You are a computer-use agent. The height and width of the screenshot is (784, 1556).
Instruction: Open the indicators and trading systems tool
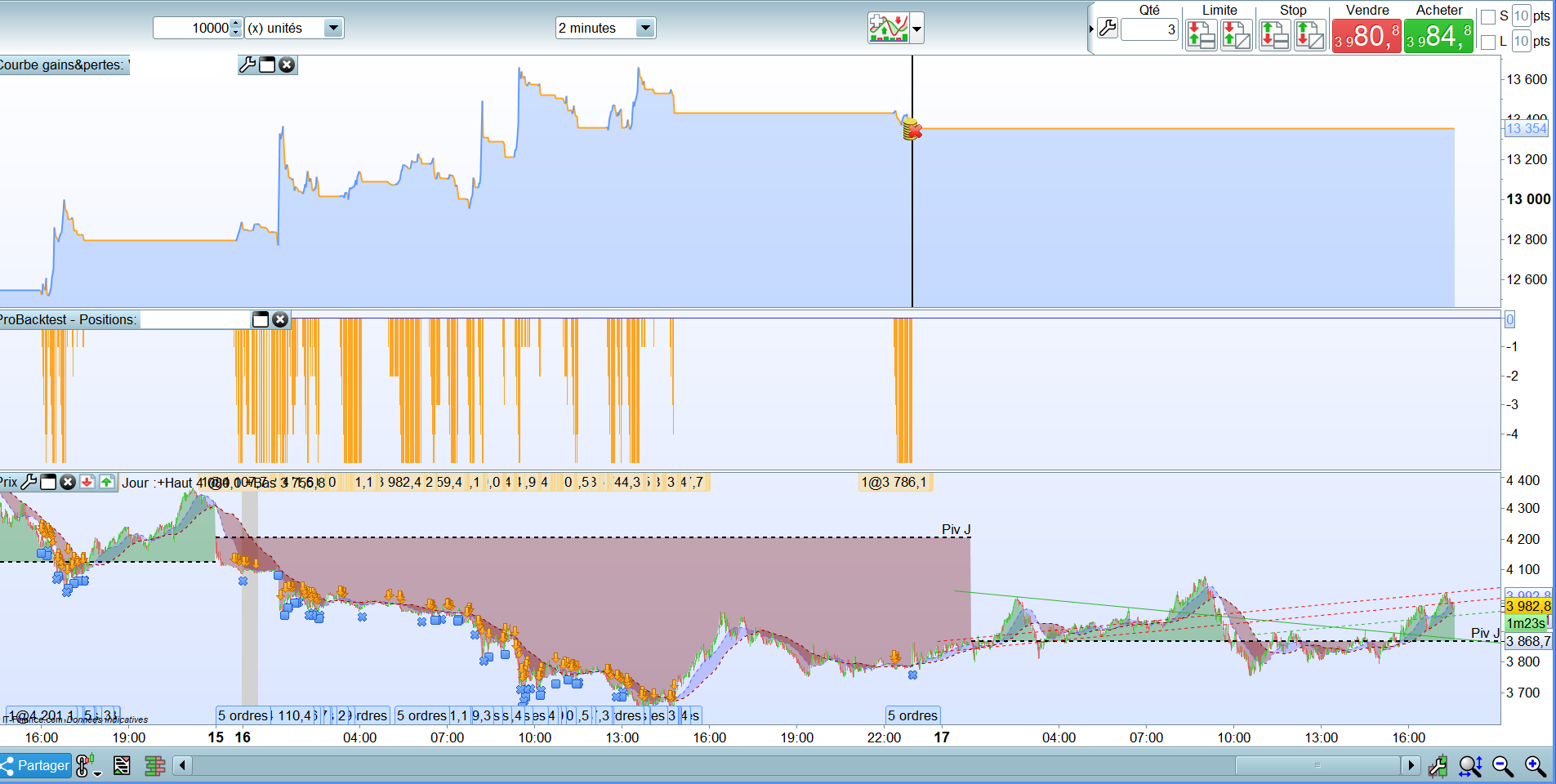click(x=889, y=29)
